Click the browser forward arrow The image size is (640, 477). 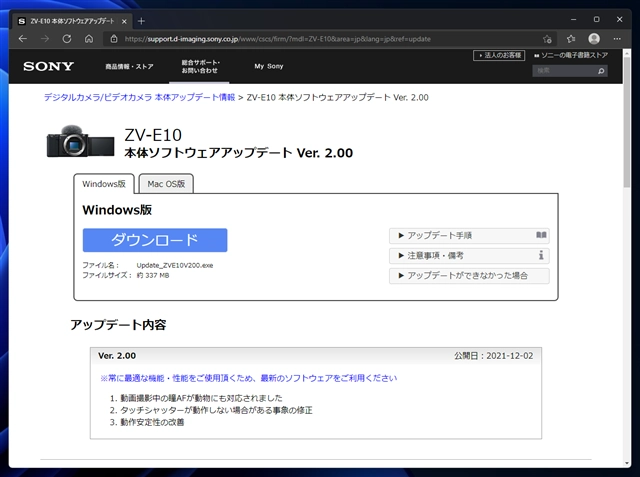[x=45, y=39]
